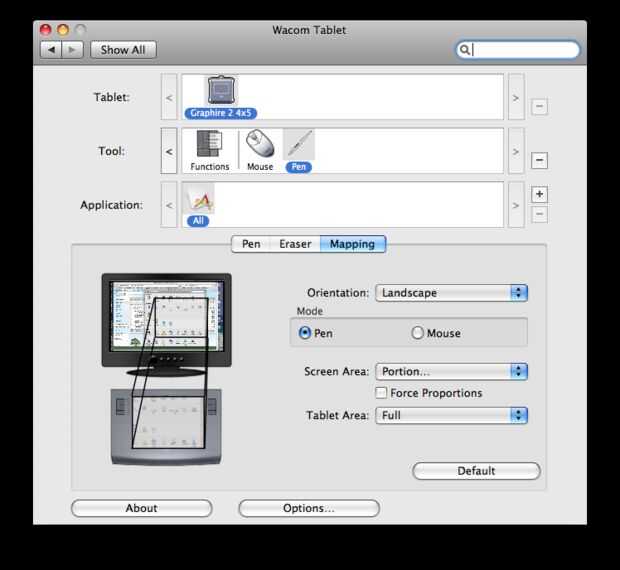The width and height of the screenshot is (620, 570).
Task: Switch to the Mapping tab
Action: point(352,244)
